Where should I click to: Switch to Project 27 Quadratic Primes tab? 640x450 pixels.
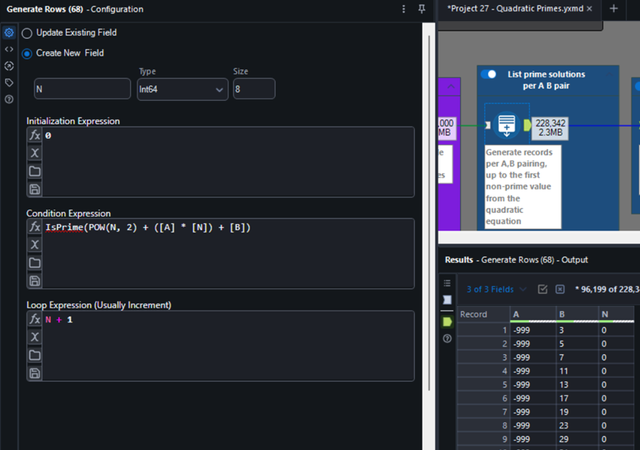(515, 9)
